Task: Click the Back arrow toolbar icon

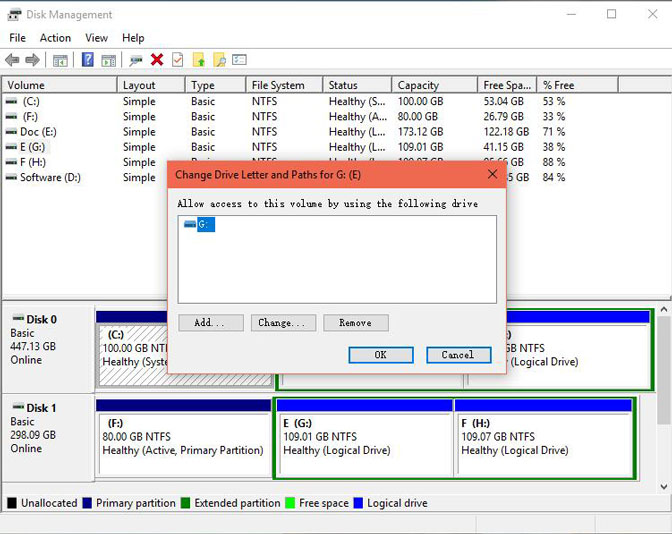Action: [12, 60]
